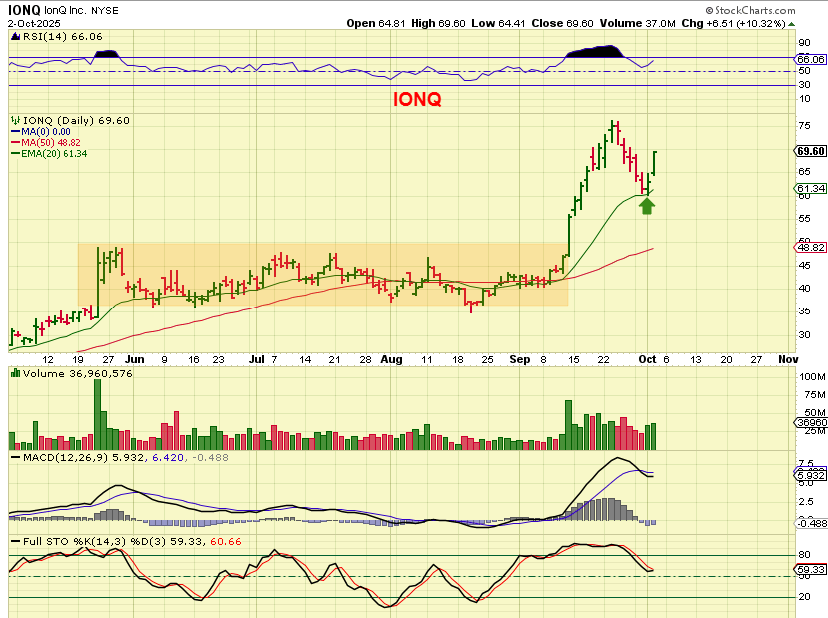Click the blue 6.420 MACD signal value

point(168,457)
